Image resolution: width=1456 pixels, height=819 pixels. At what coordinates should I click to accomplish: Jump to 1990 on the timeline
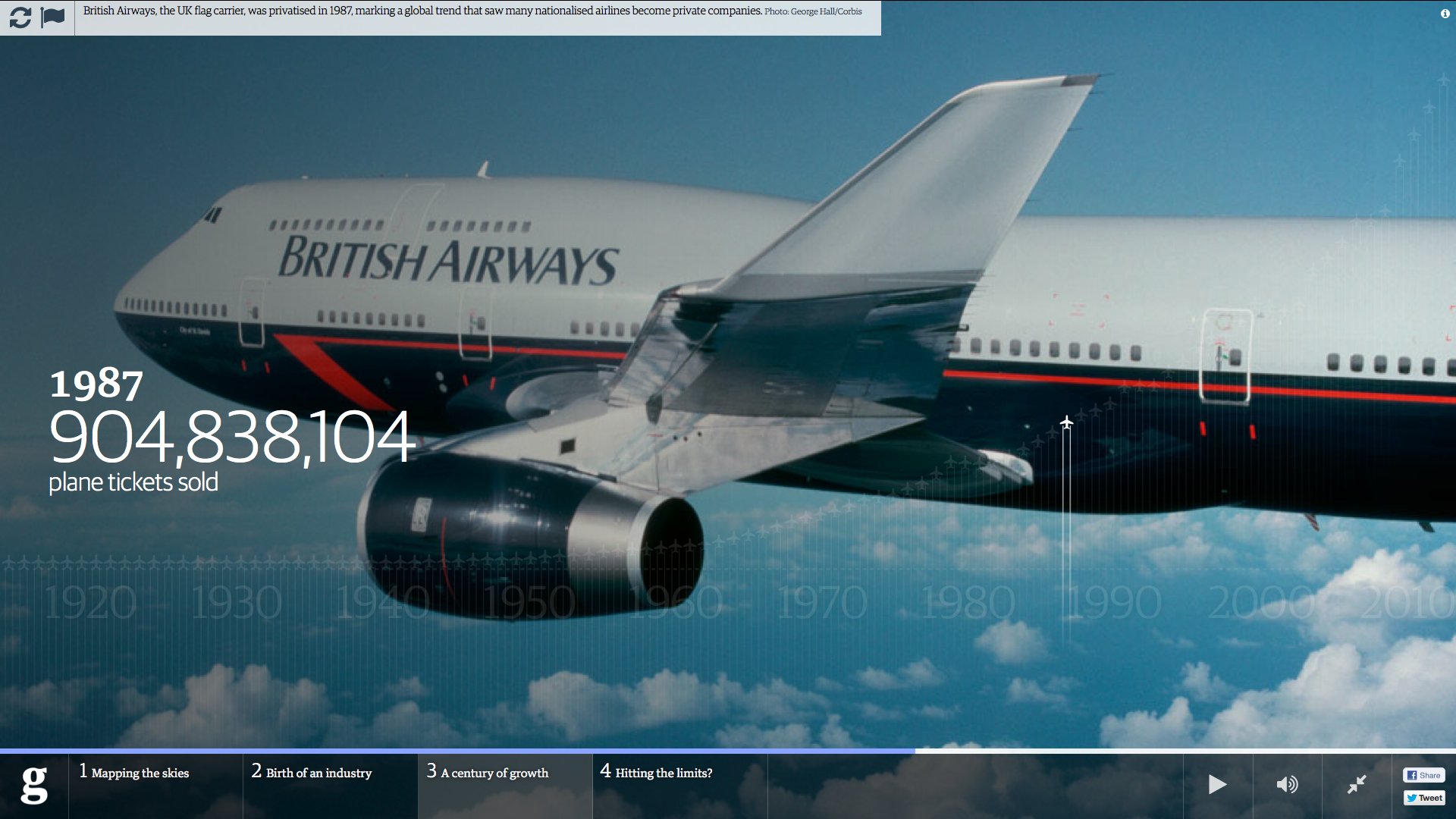(1114, 603)
